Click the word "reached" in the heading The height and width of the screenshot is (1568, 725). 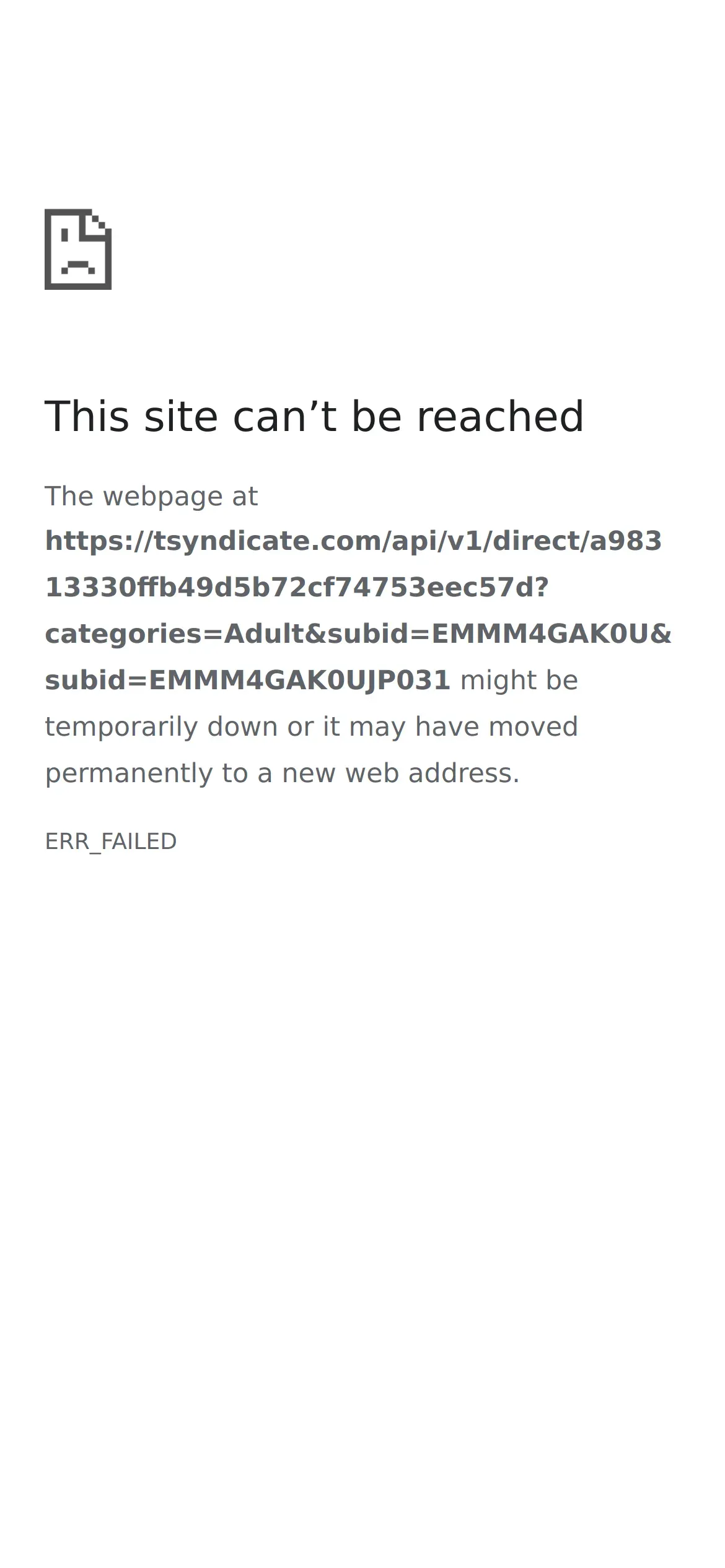(500, 416)
